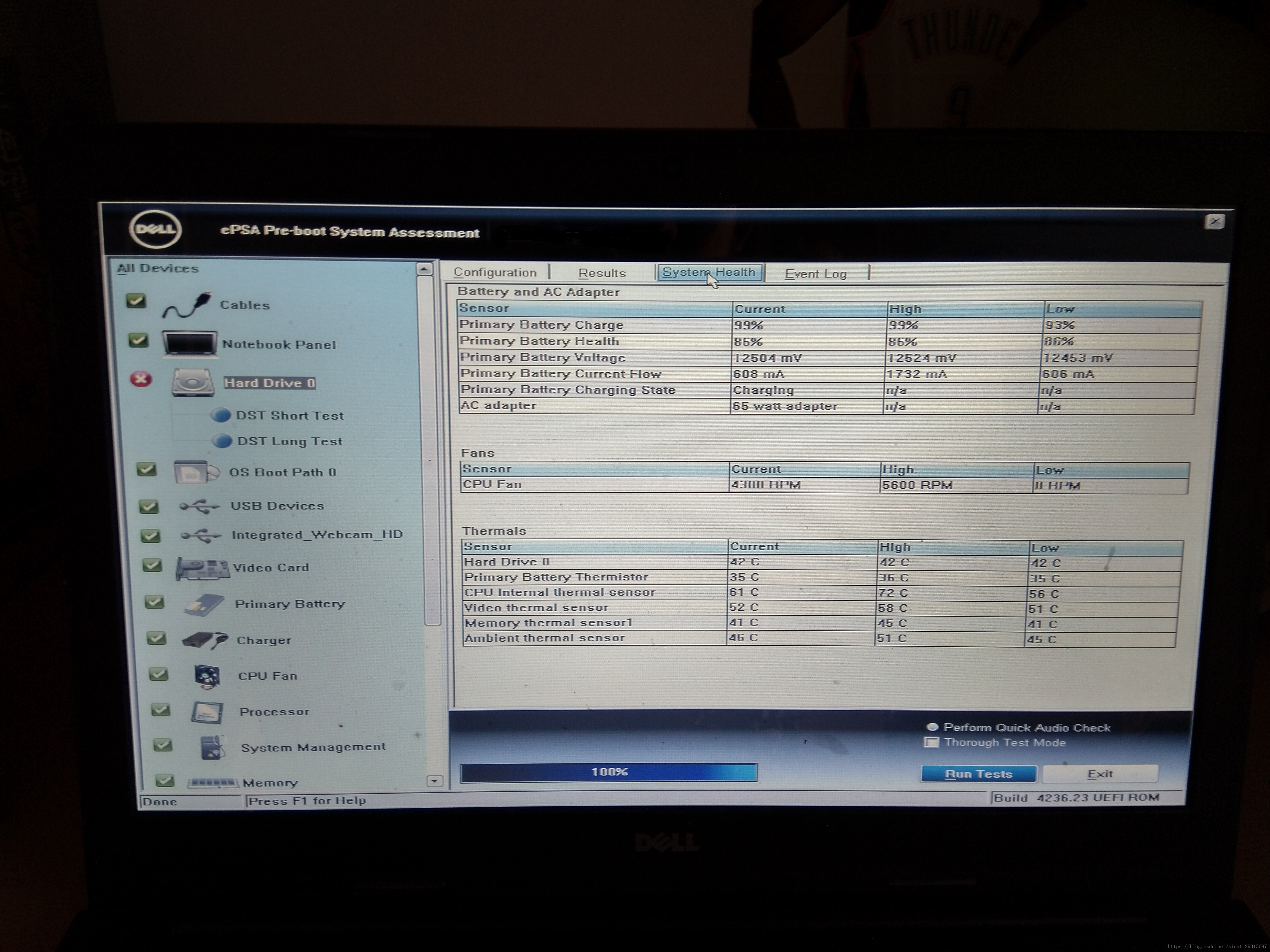Click the DST Short Test blue bullet
This screenshot has width=1270, height=952.
tap(221, 415)
